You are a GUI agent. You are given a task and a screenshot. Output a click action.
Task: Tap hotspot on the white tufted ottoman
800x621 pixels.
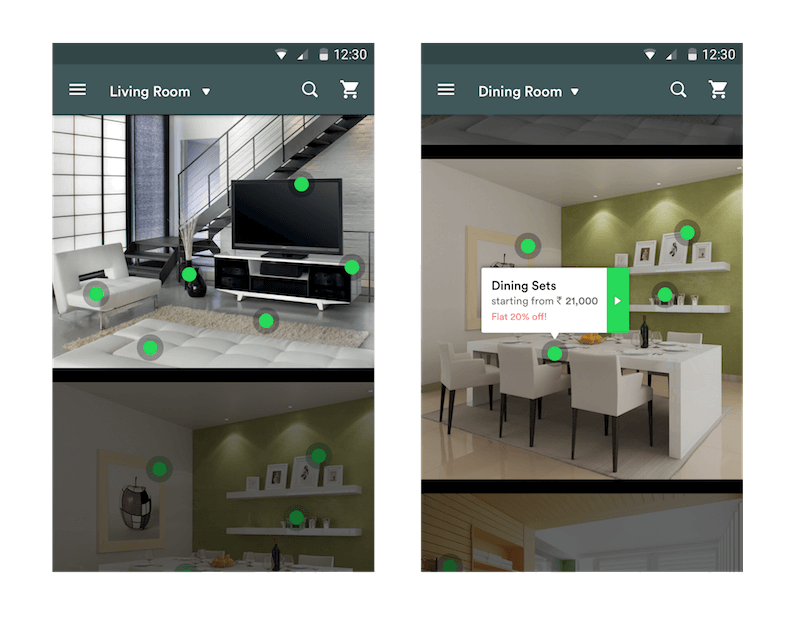(150, 348)
